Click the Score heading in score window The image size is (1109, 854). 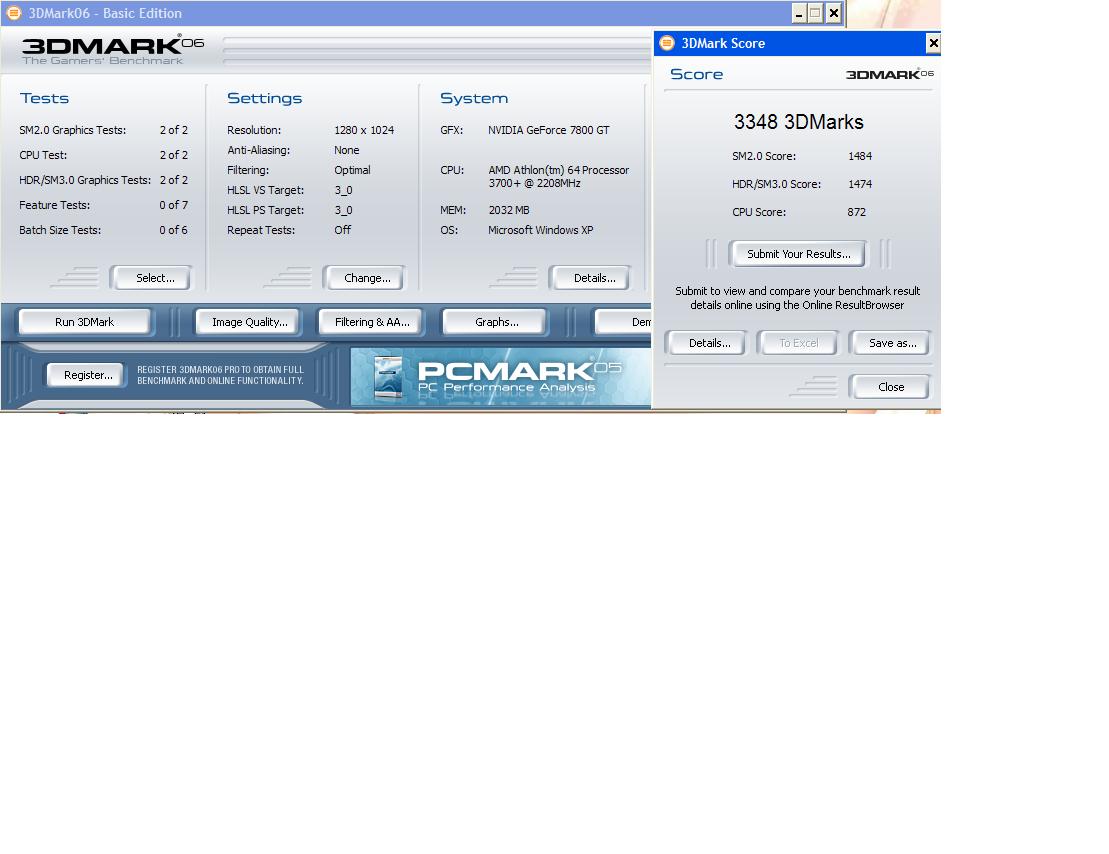pyautogui.click(x=696, y=74)
